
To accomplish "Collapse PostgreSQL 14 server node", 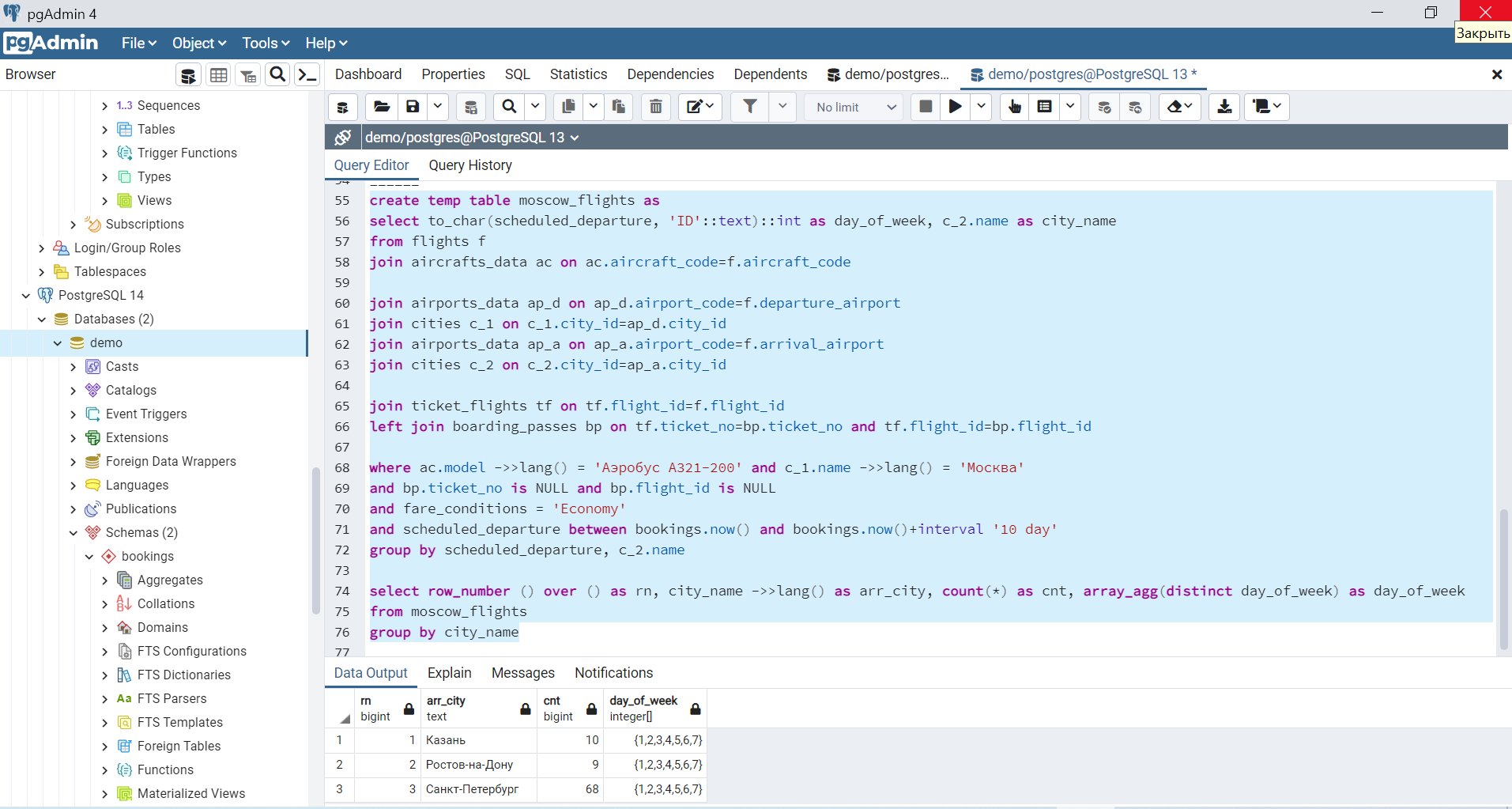I will point(26,296).
